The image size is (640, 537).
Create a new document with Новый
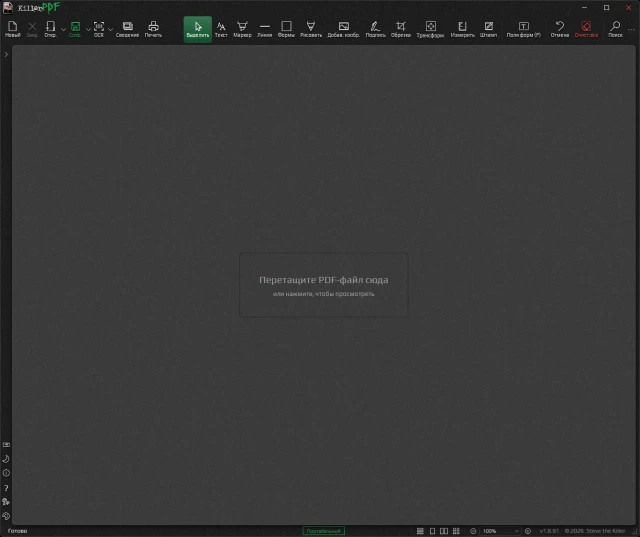[13, 29]
